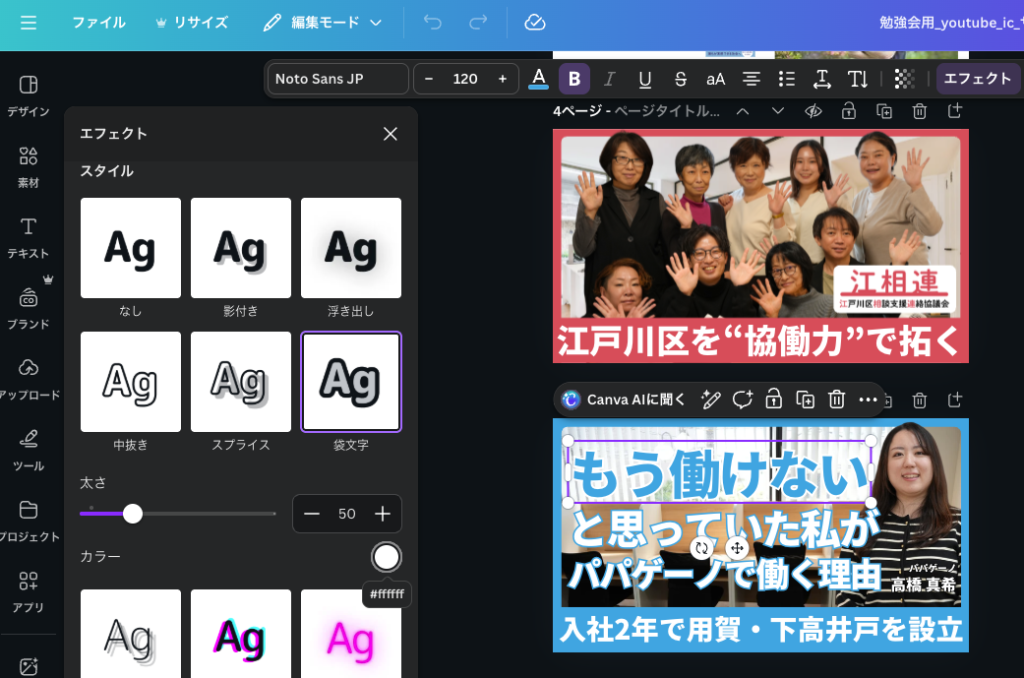
Task: Open the Noto Sans JP font dropdown
Action: coord(340,79)
